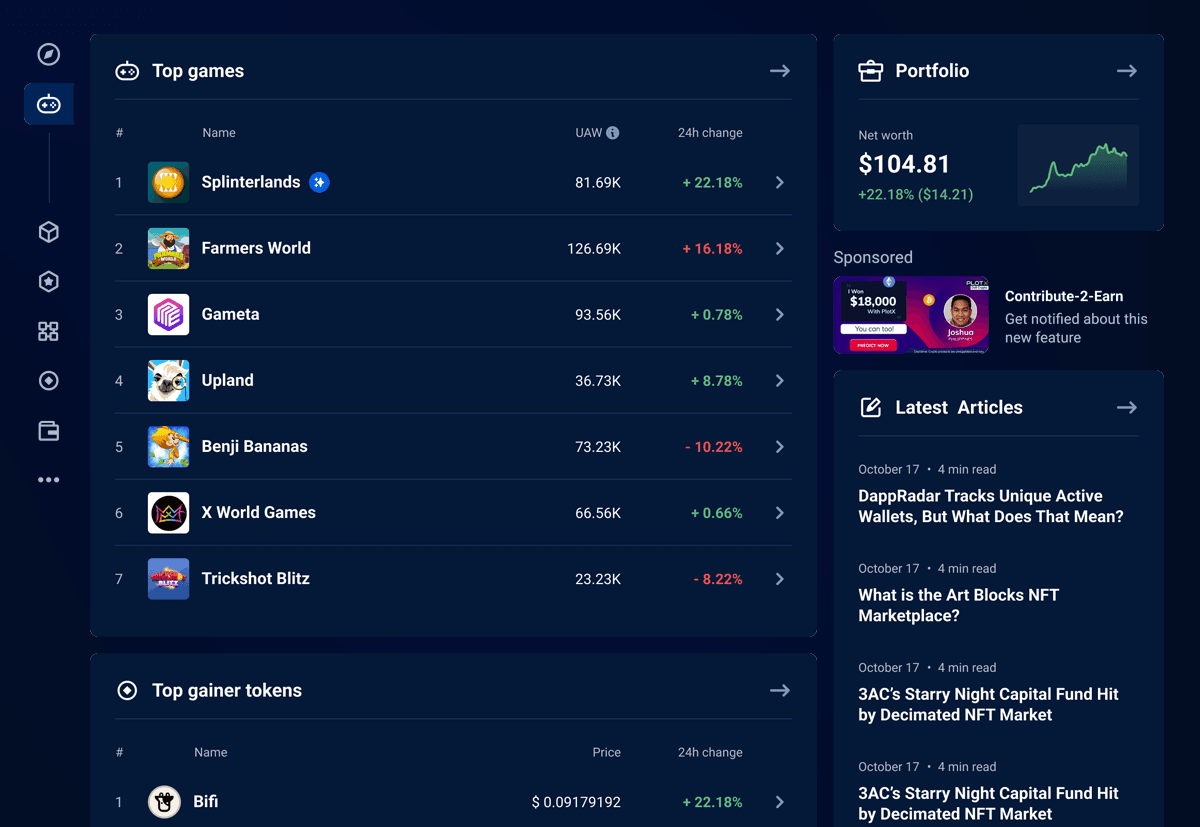
Task: Click the 24h change header in Top games
Action: coord(710,133)
